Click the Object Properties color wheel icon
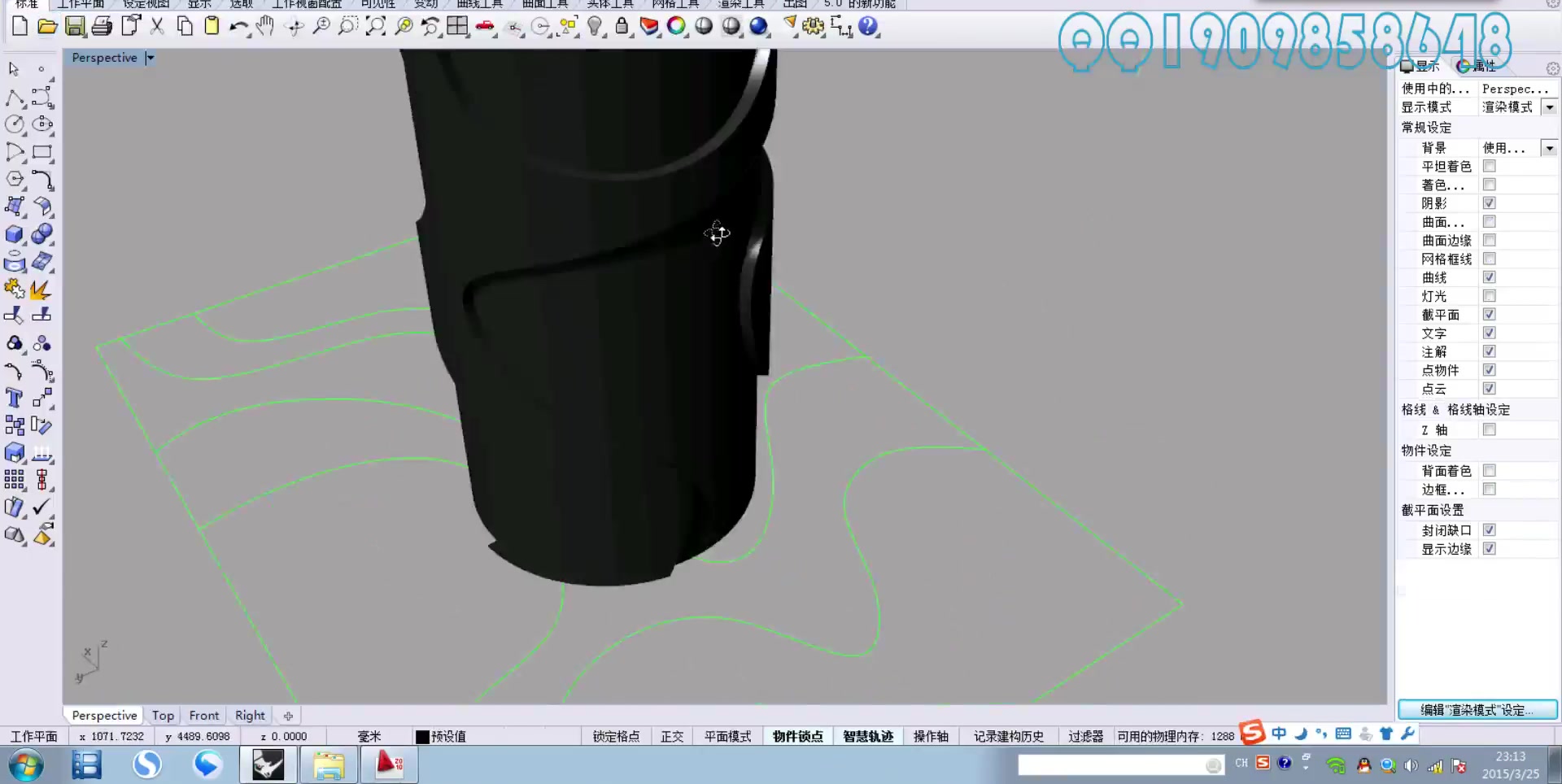The width and height of the screenshot is (1562, 784). (x=676, y=26)
